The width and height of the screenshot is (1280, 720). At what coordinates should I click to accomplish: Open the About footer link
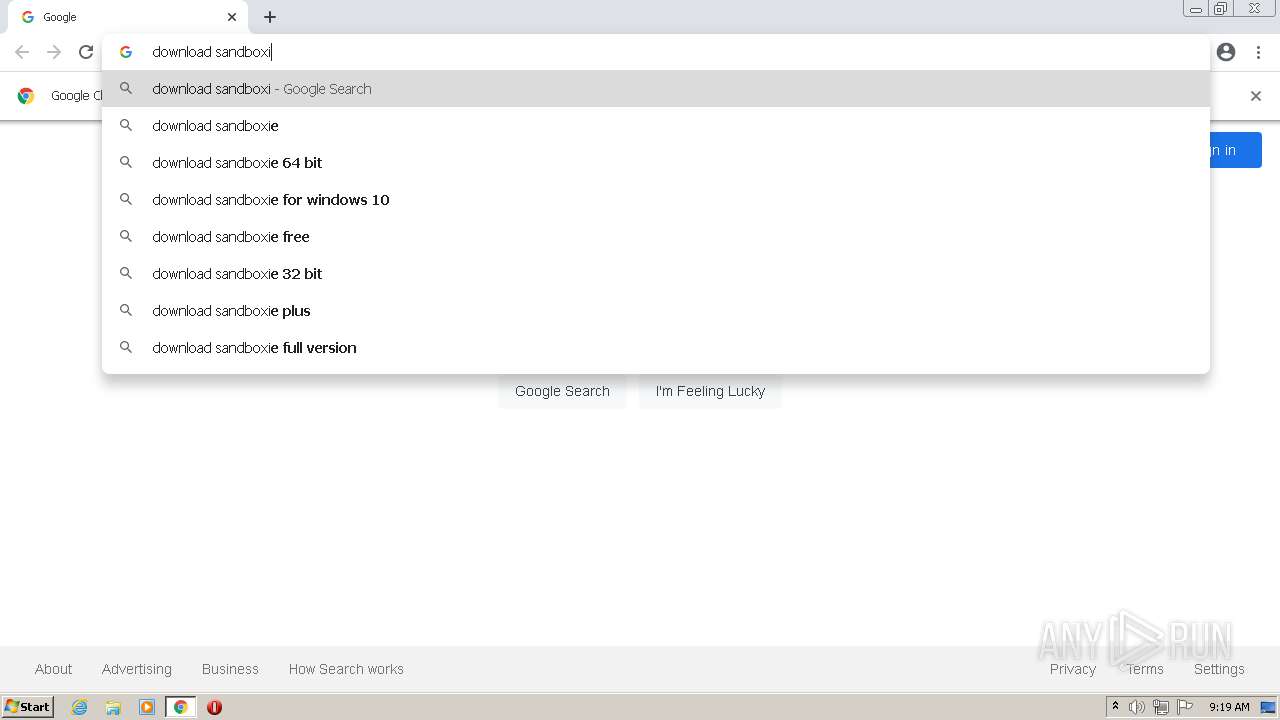[53, 669]
